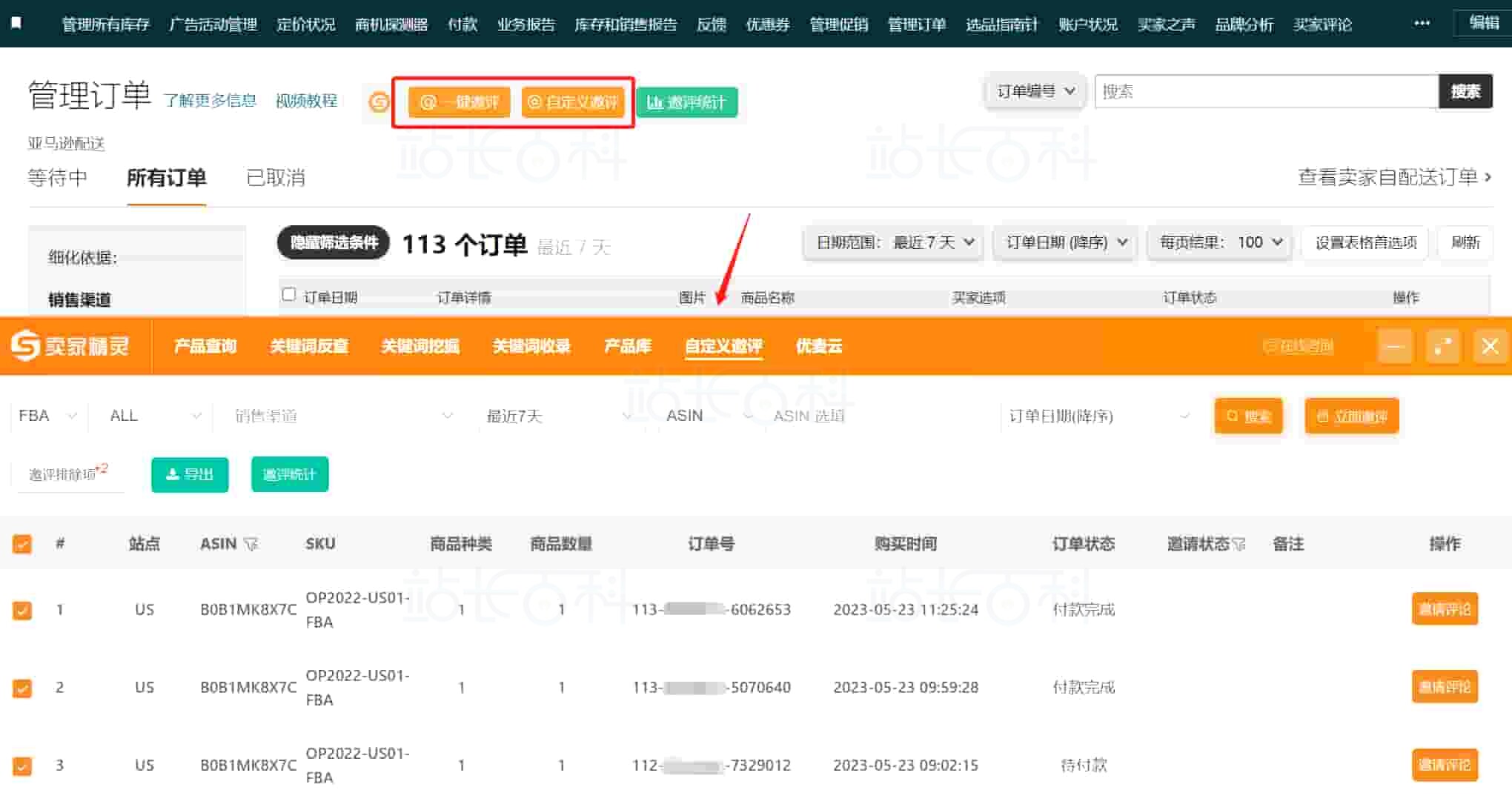Screen dimensions: 1512x804
Task: Click the ASIN 选填 input field
Action: click(879, 416)
